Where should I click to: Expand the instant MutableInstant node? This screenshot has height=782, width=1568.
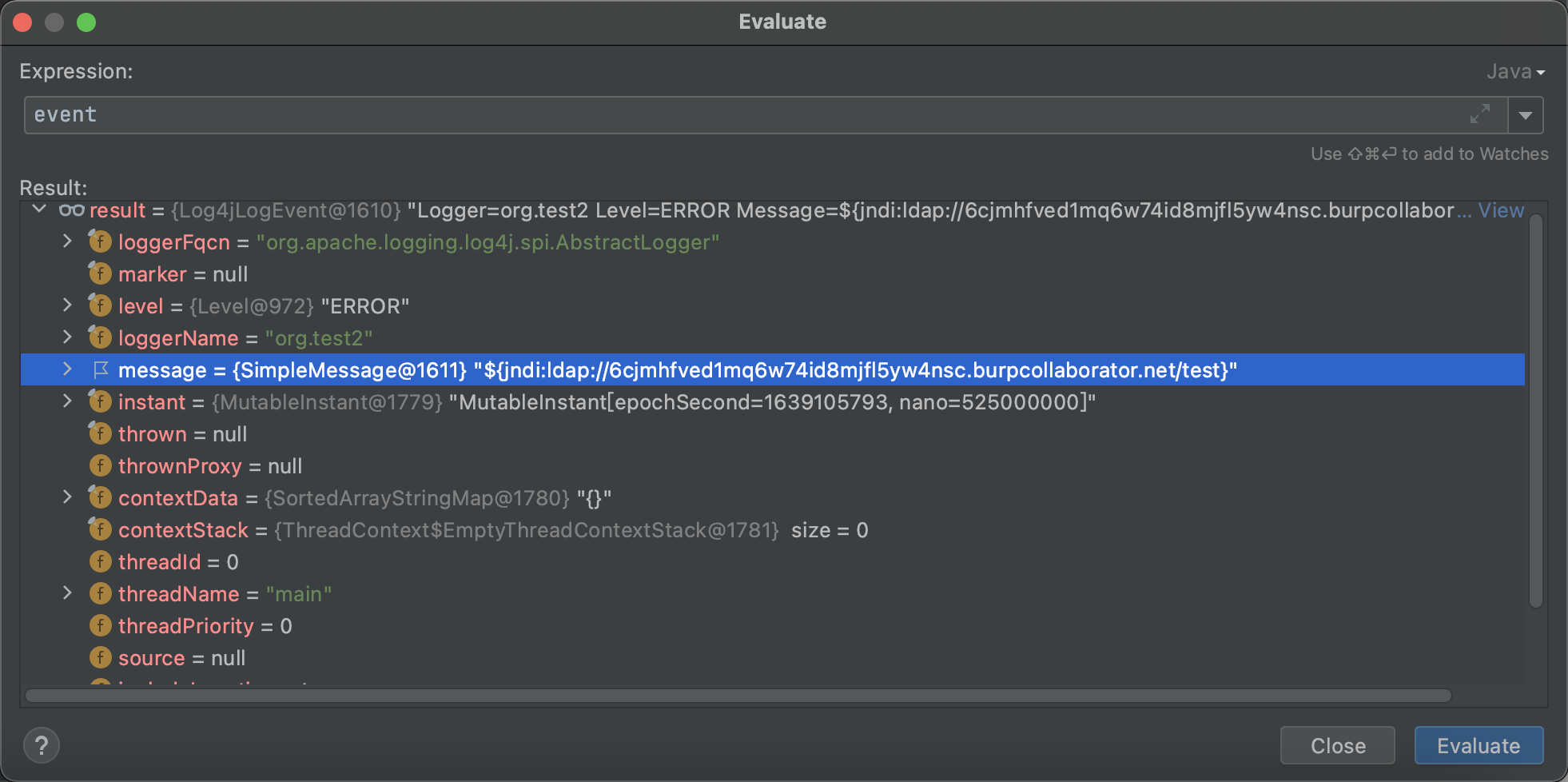coord(67,401)
